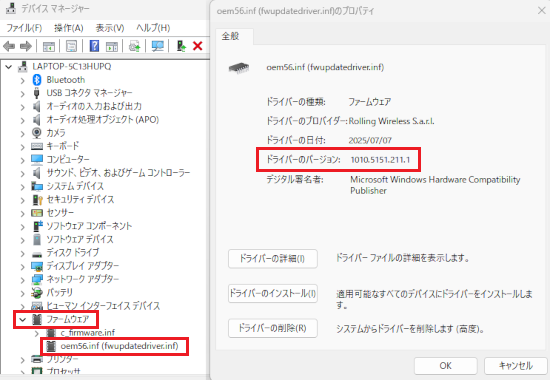Click the chip icon in properties dialog
This screenshot has height=380, width=550.
[239, 67]
